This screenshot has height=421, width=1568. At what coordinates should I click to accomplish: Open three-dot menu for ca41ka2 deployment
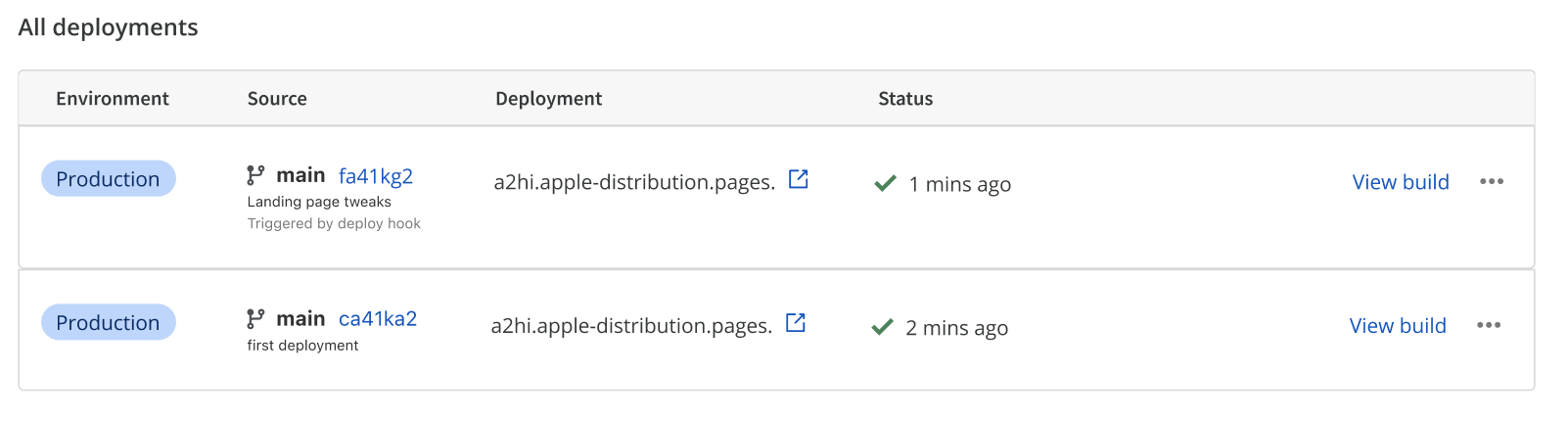(x=1488, y=326)
